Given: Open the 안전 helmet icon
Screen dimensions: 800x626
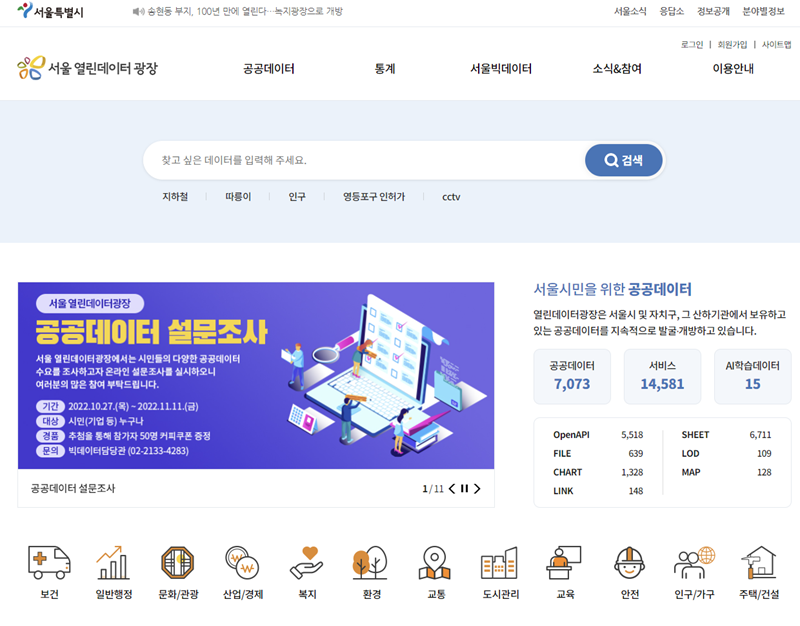Looking at the screenshot, I should pyautogui.click(x=630, y=563).
